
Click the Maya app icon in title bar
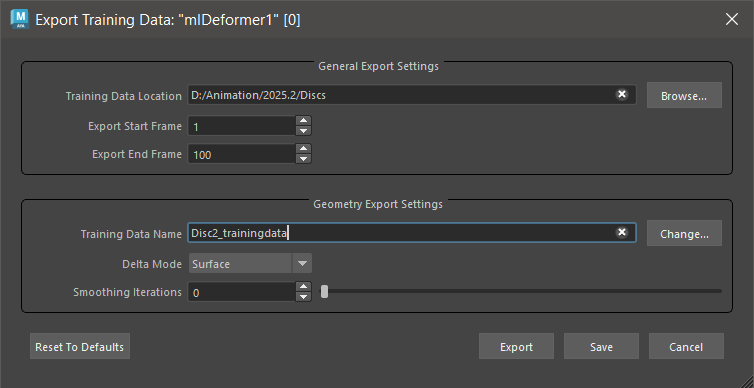(x=20, y=19)
